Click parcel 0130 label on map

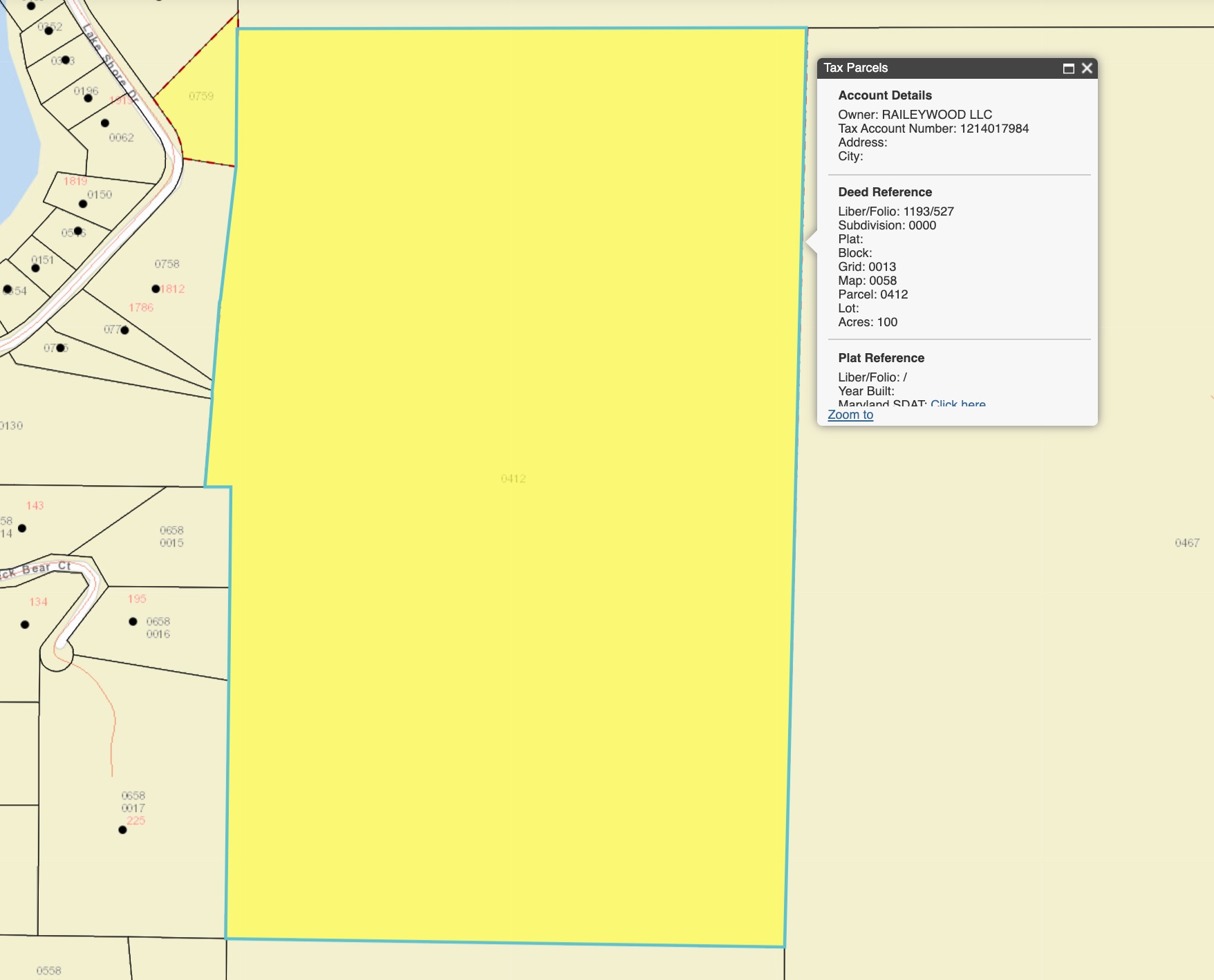coord(11,426)
